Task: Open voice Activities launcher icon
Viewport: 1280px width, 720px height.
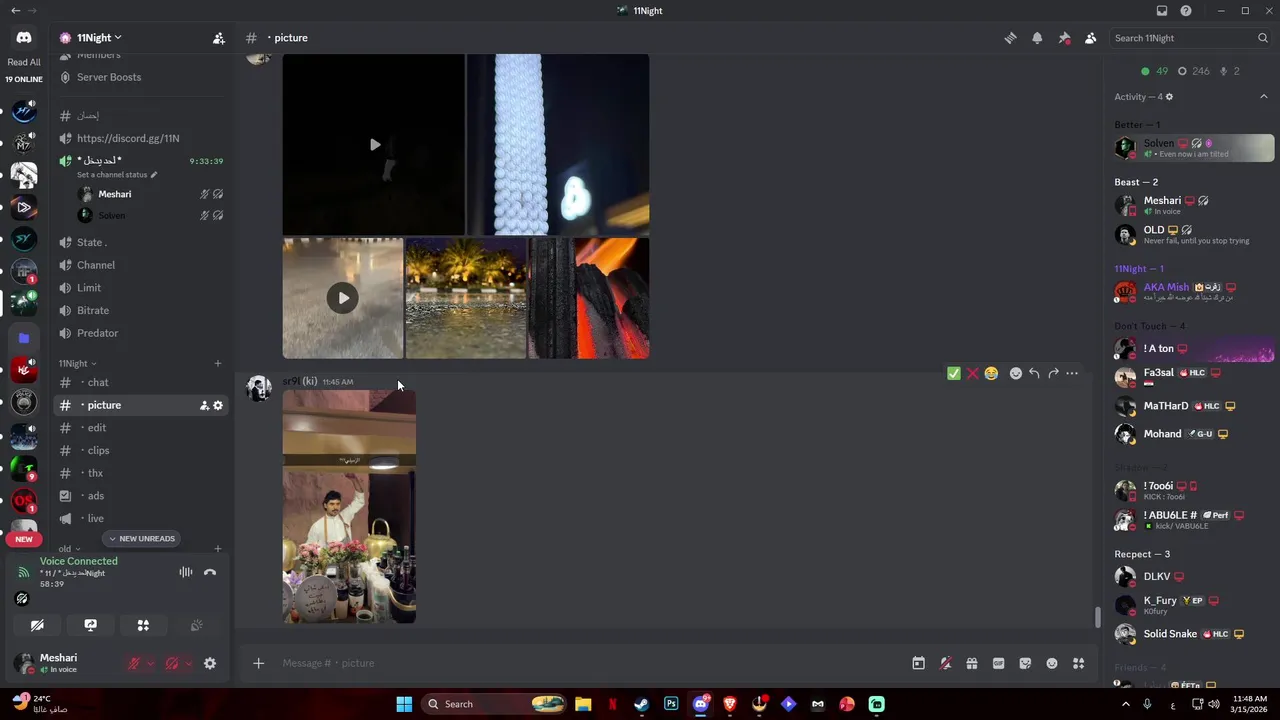Action: click(143, 625)
